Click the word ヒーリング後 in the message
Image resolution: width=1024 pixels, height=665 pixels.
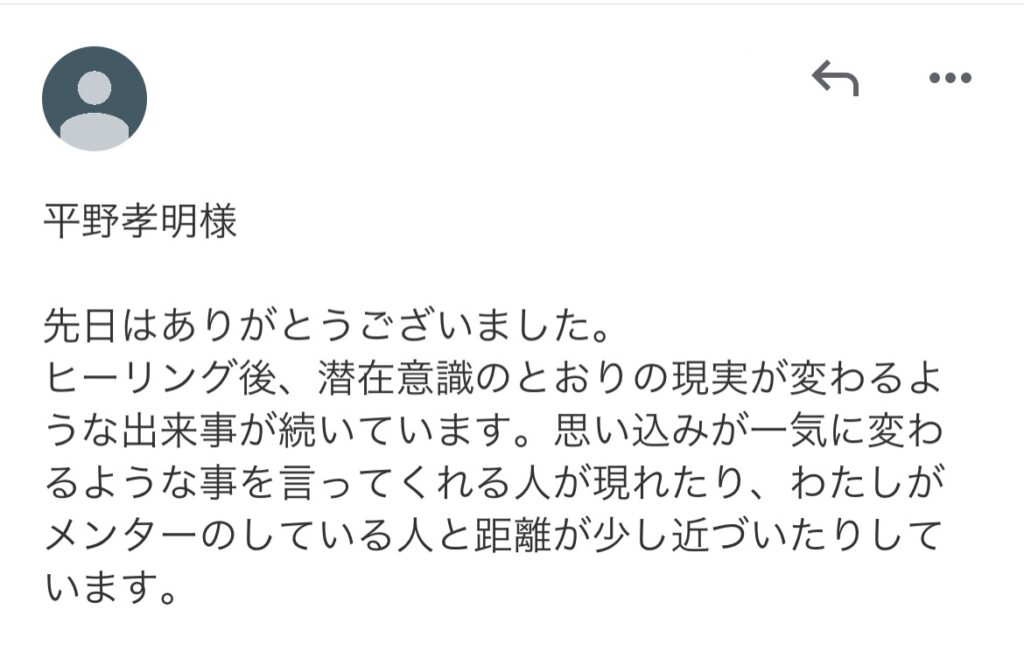(x=162, y=378)
